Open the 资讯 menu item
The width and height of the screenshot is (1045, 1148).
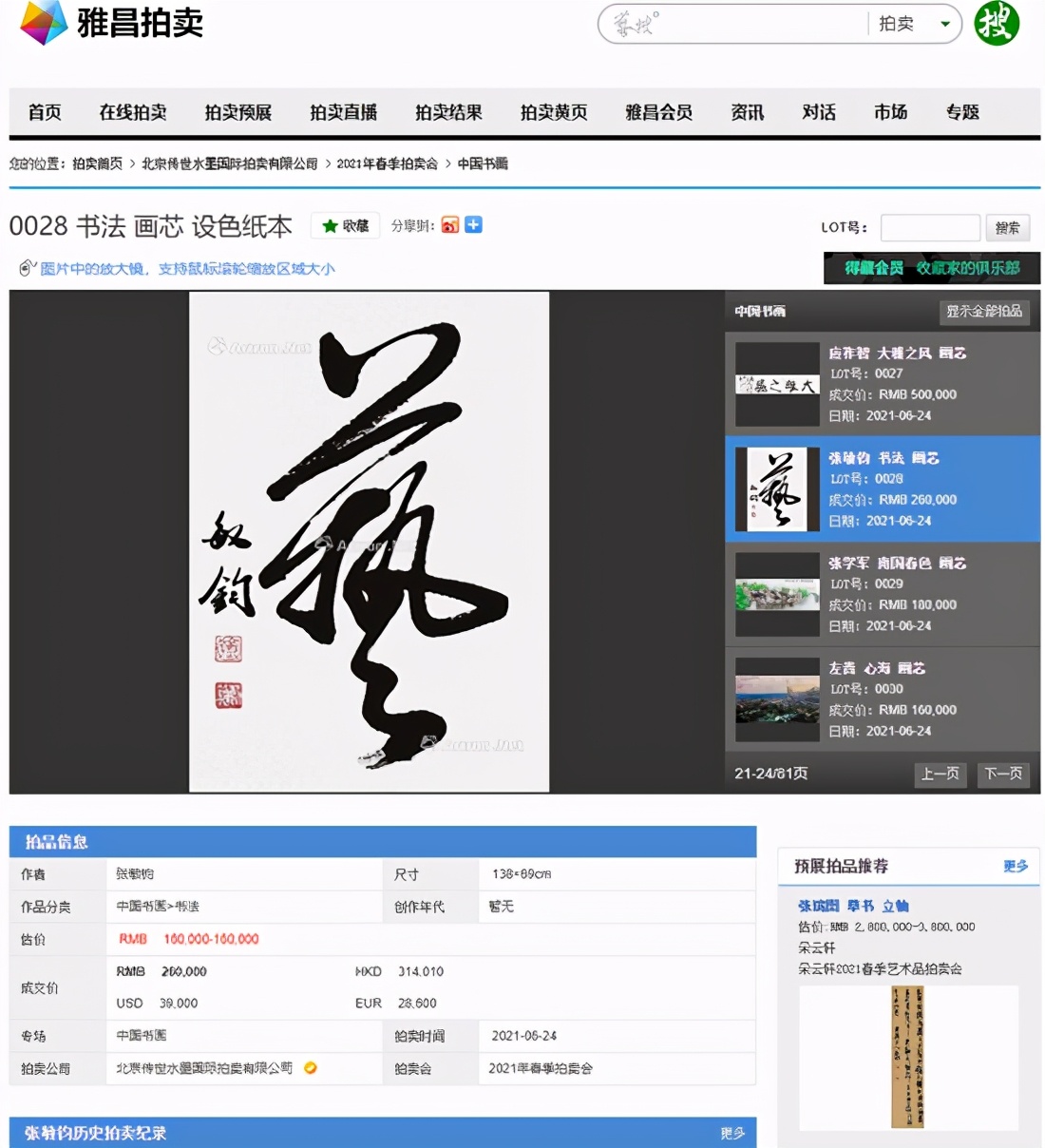tap(748, 112)
